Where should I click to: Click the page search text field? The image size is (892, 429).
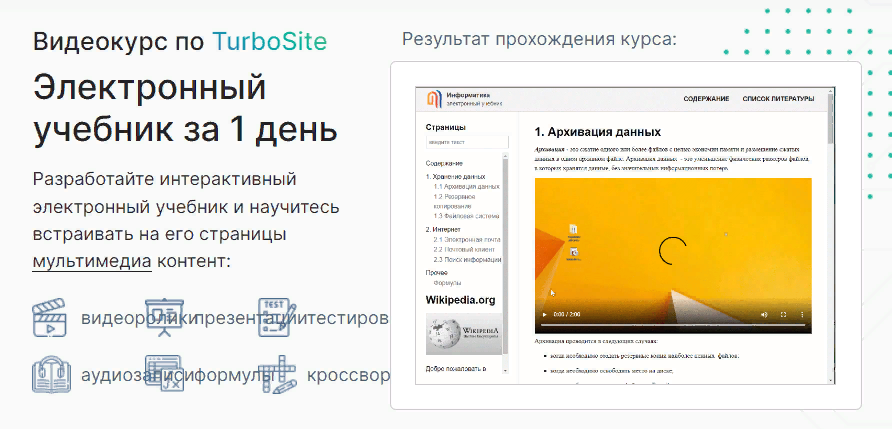(466, 143)
